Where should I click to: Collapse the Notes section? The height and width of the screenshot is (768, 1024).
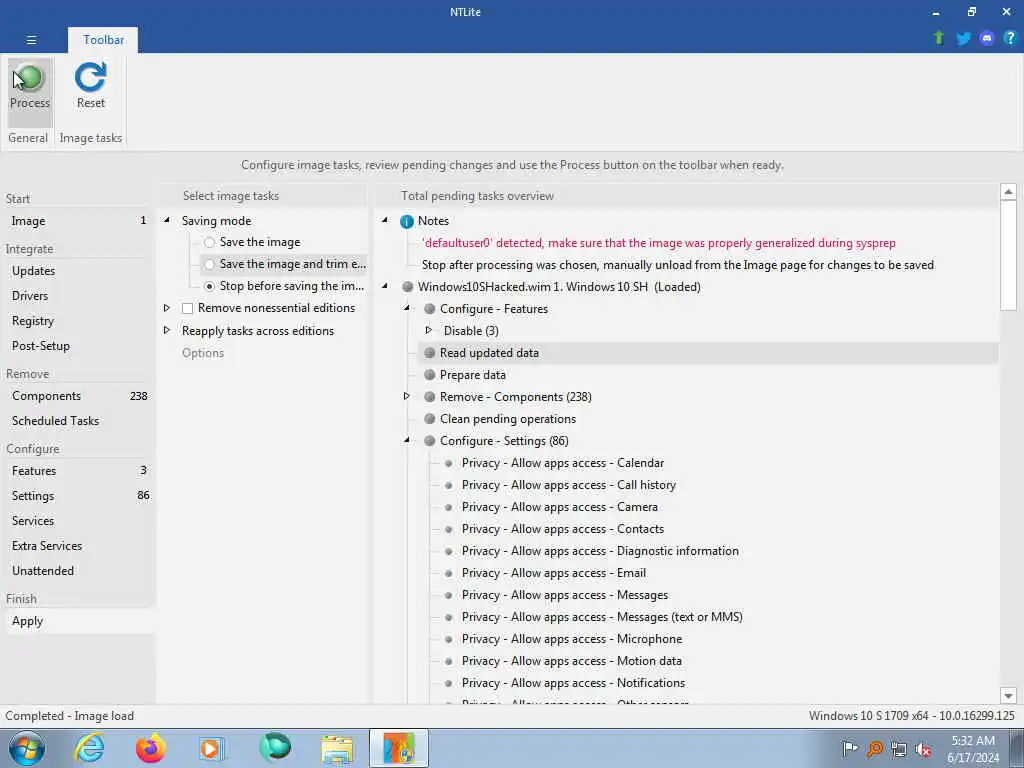[385, 220]
